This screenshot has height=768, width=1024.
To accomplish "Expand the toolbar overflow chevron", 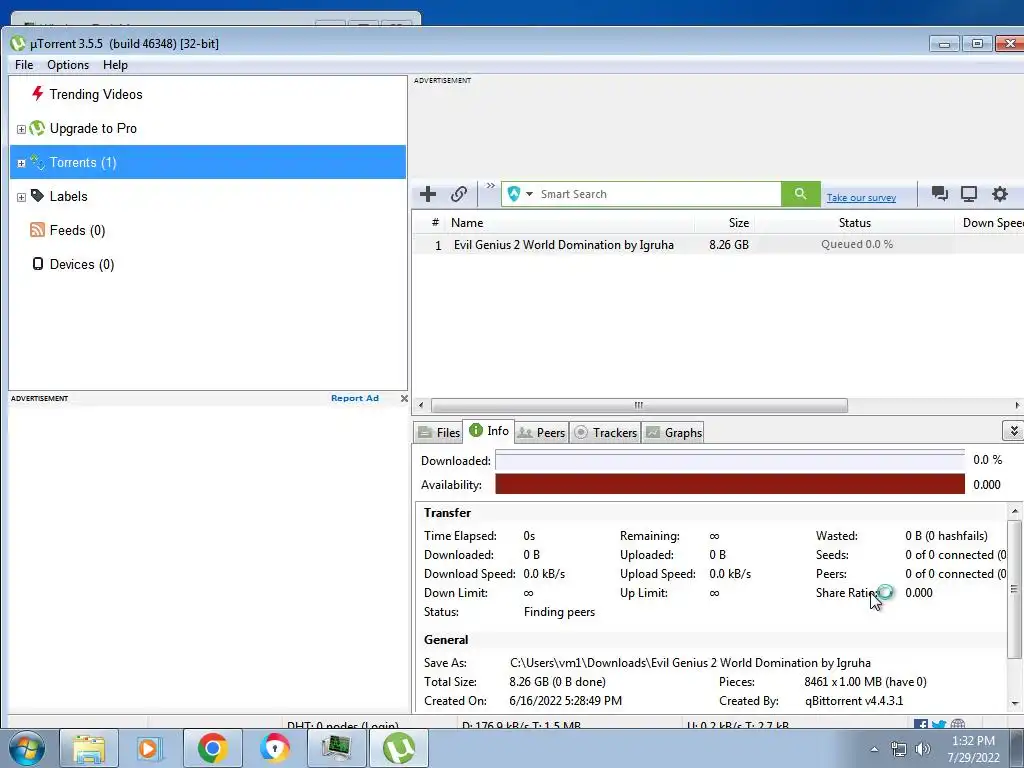I will pos(490,186).
